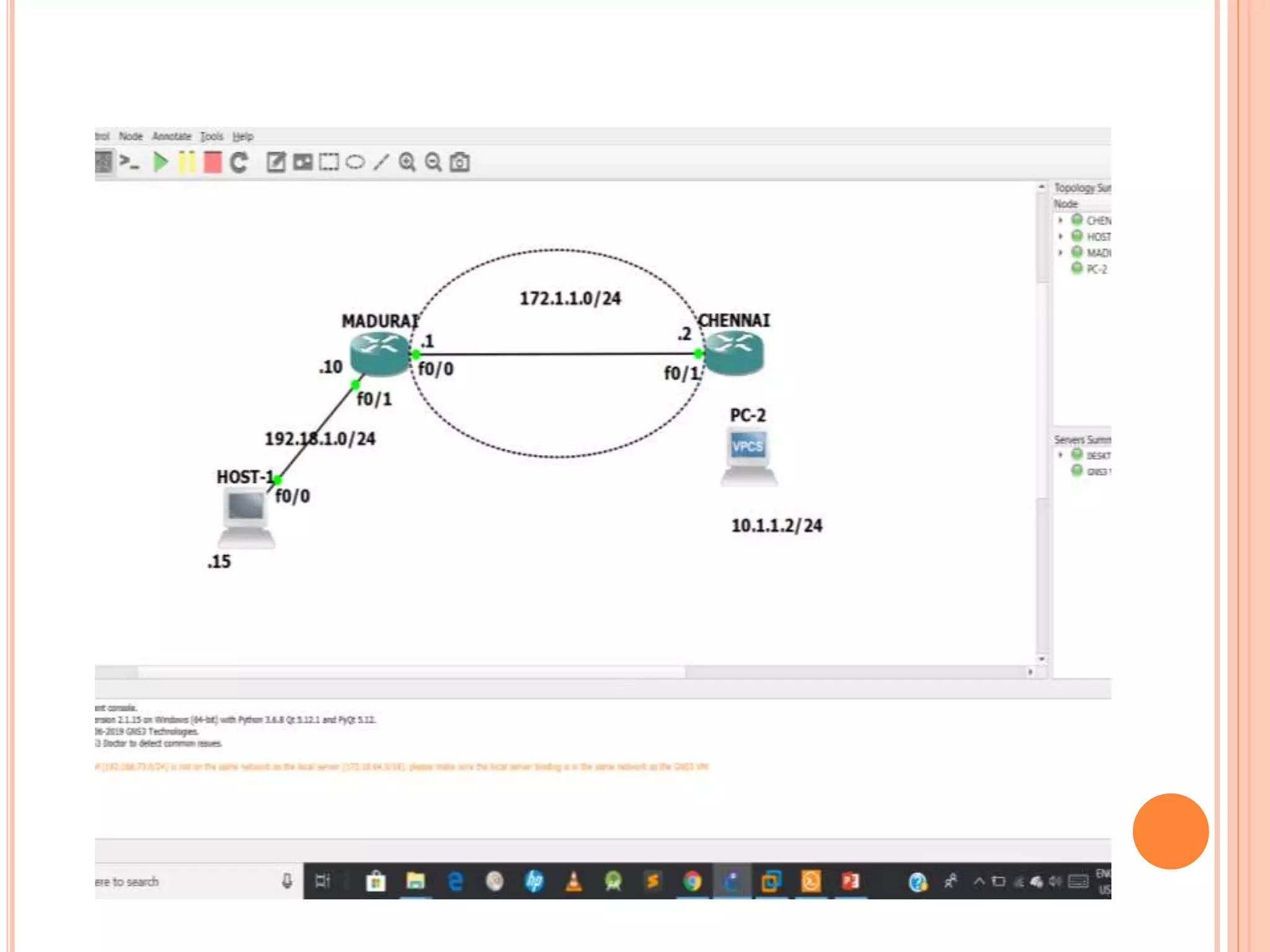Suspend all nodes with yellow pause icon
This screenshot has height=952, width=1270.
click(186, 162)
